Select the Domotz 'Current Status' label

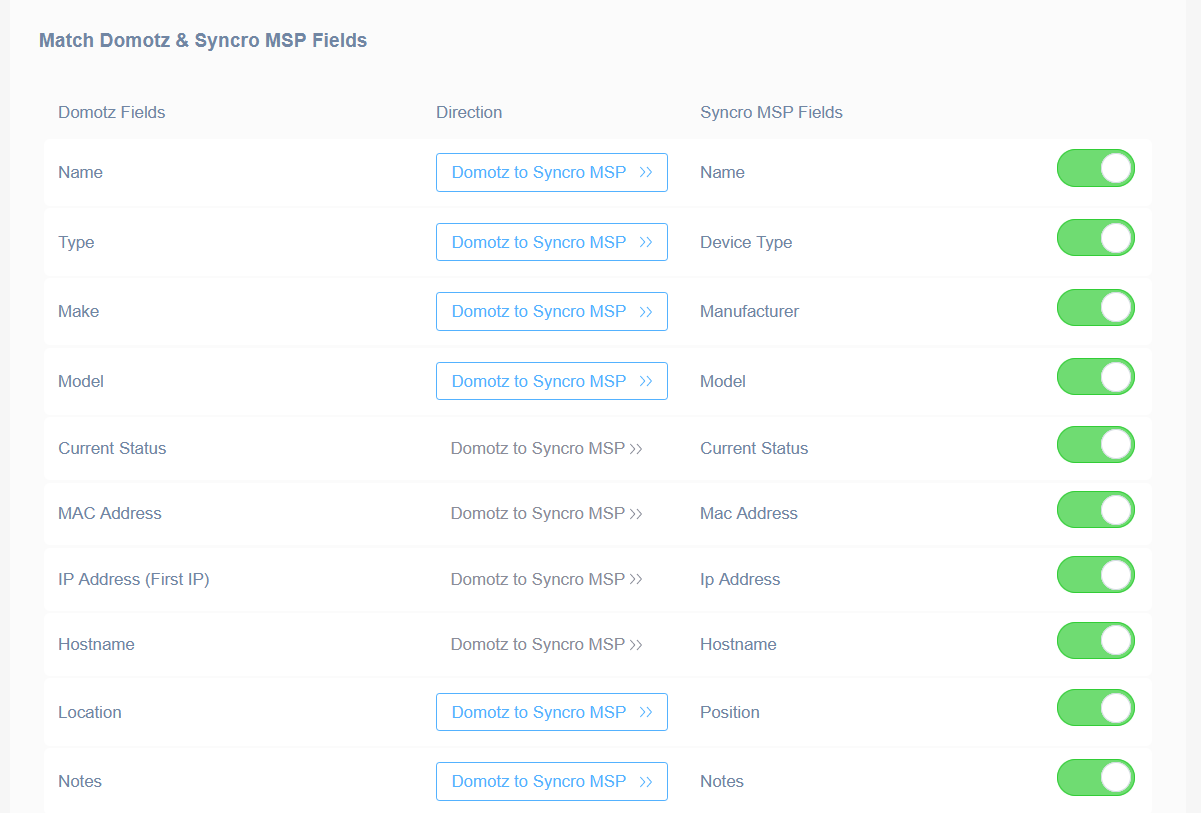pyautogui.click(x=112, y=448)
